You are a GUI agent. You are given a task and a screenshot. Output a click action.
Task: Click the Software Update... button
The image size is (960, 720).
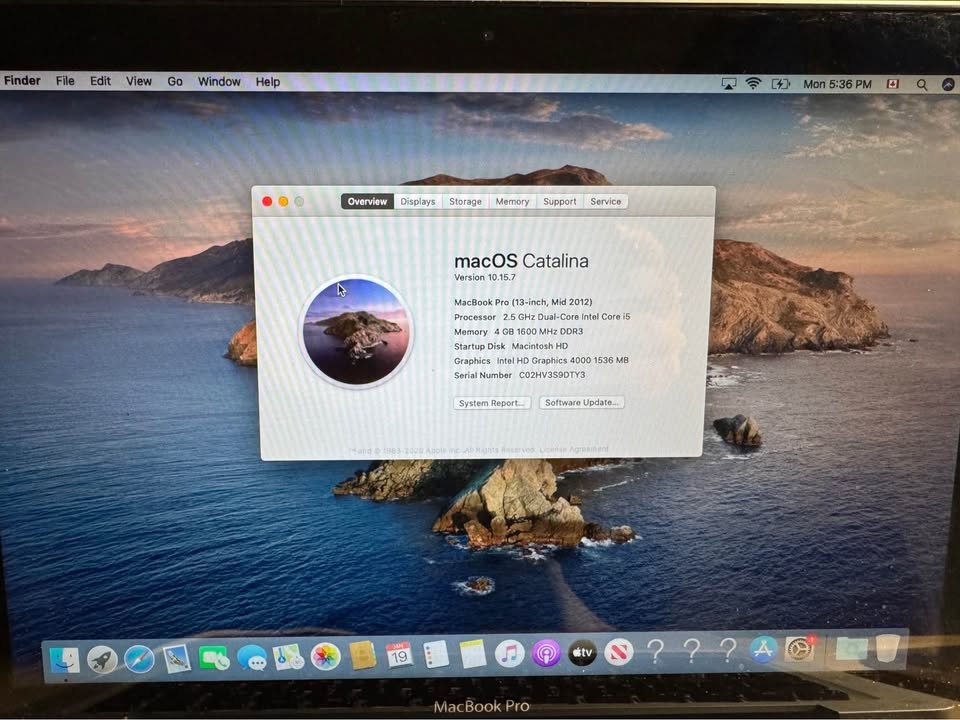[x=582, y=402]
